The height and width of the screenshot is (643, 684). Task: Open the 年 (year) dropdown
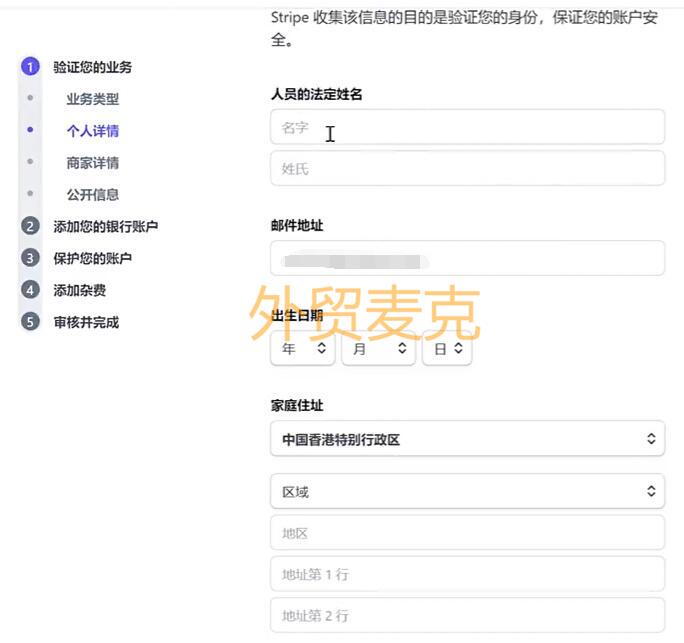point(302,349)
